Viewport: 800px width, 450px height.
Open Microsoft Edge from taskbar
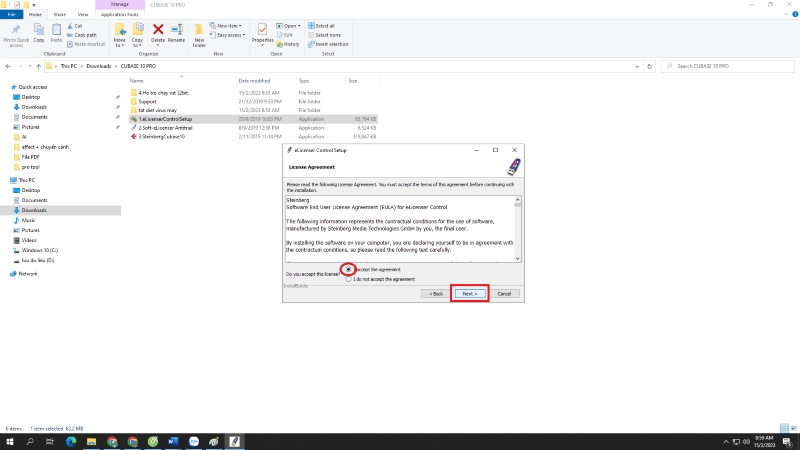(71, 442)
